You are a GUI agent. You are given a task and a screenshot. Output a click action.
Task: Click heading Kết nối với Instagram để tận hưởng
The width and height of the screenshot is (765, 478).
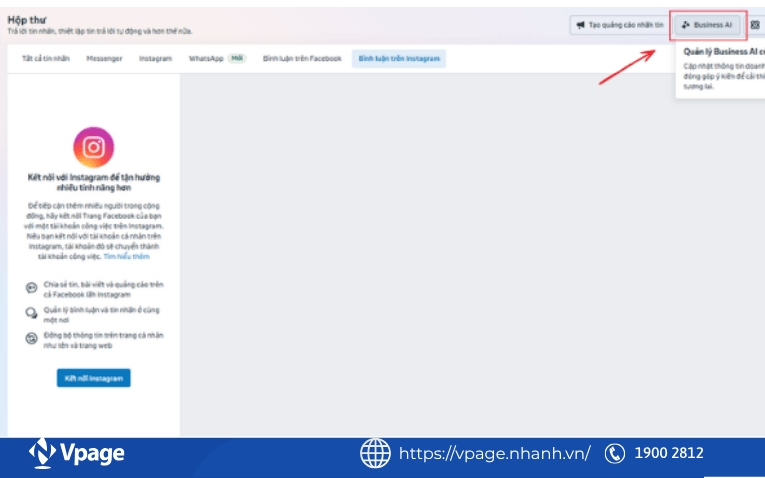[94, 182]
